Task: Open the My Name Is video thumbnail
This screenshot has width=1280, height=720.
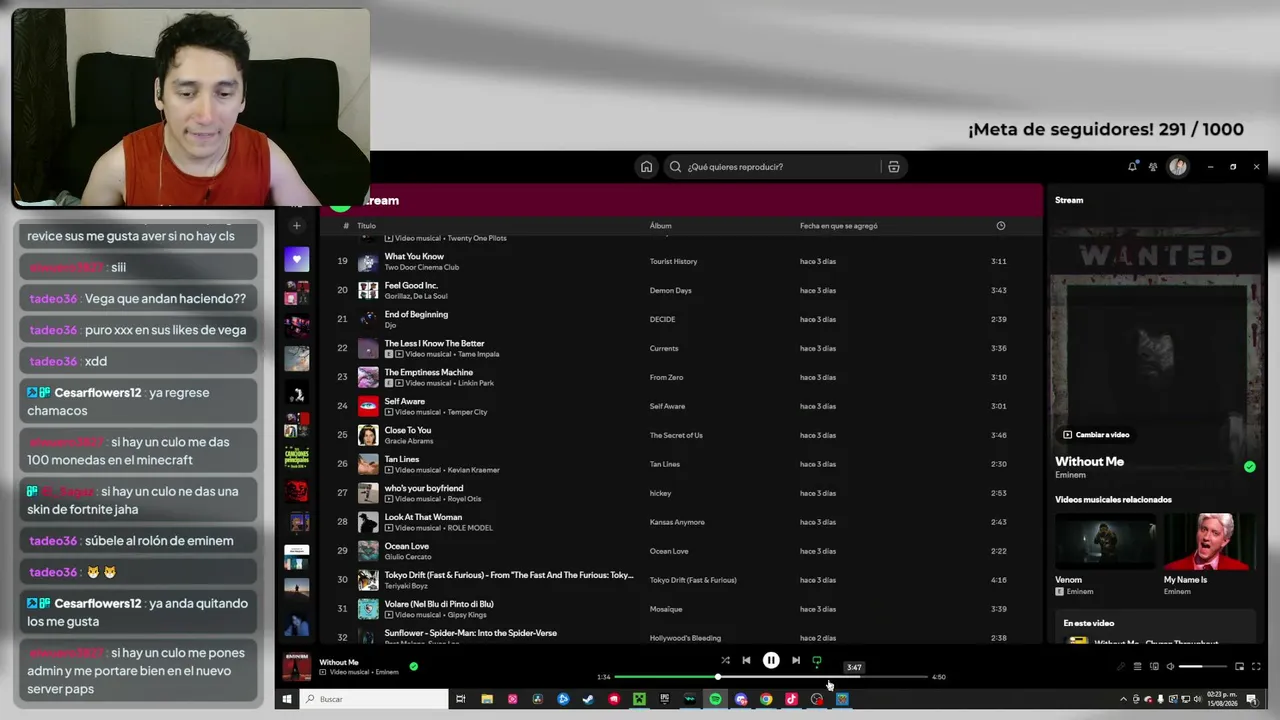Action: (x=1208, y=541)
